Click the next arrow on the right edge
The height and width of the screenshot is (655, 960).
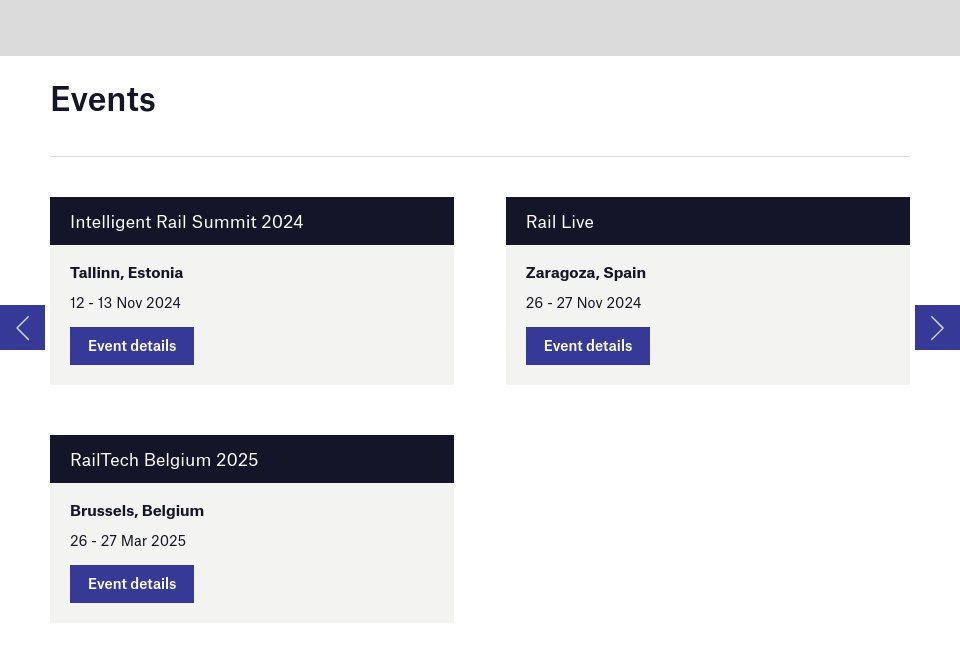(x=937, y=327)
